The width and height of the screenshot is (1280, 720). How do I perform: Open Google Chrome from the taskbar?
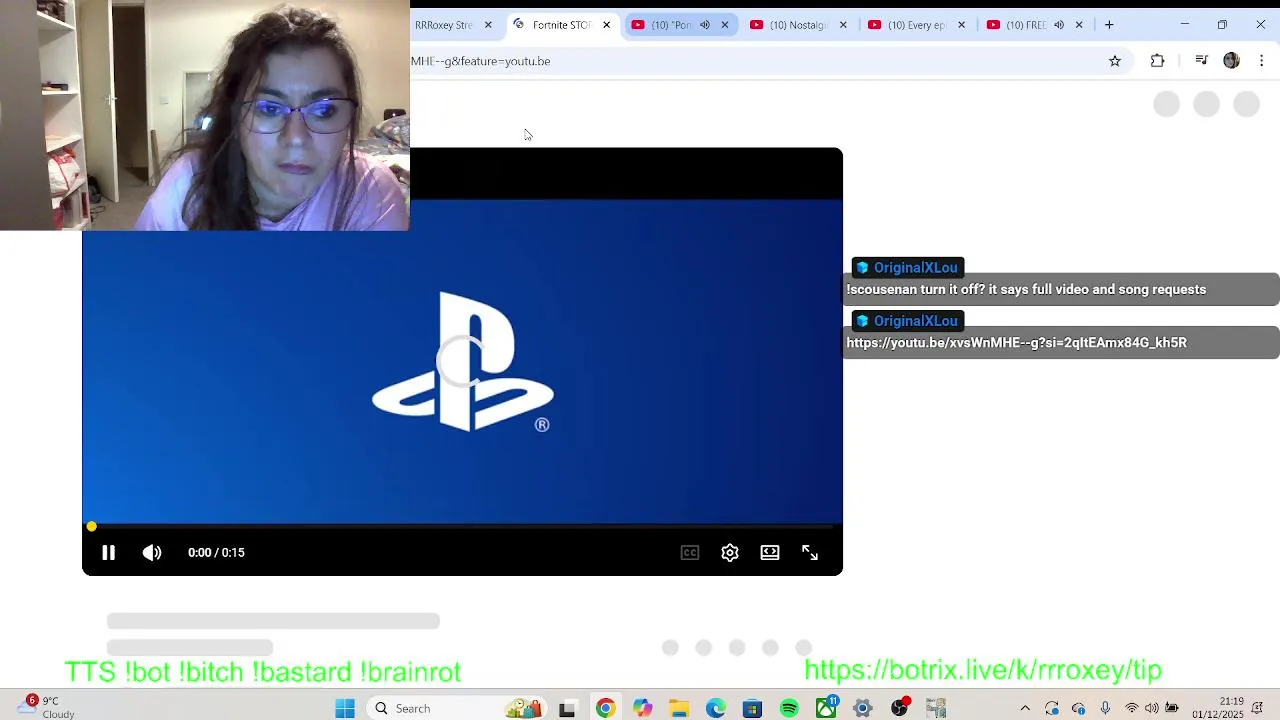[x=605, y=708]
